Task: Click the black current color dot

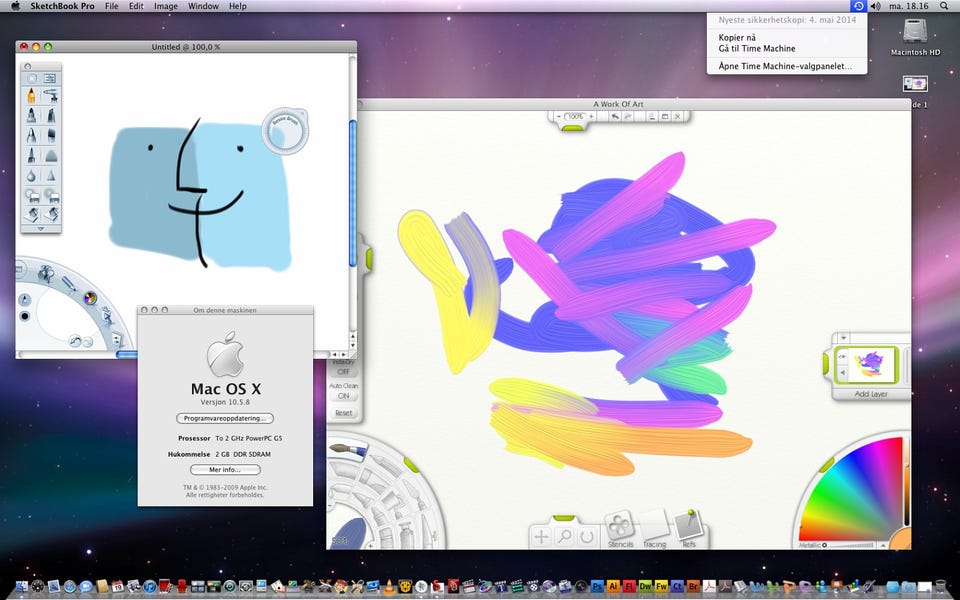Action: (x=24, y=316)
